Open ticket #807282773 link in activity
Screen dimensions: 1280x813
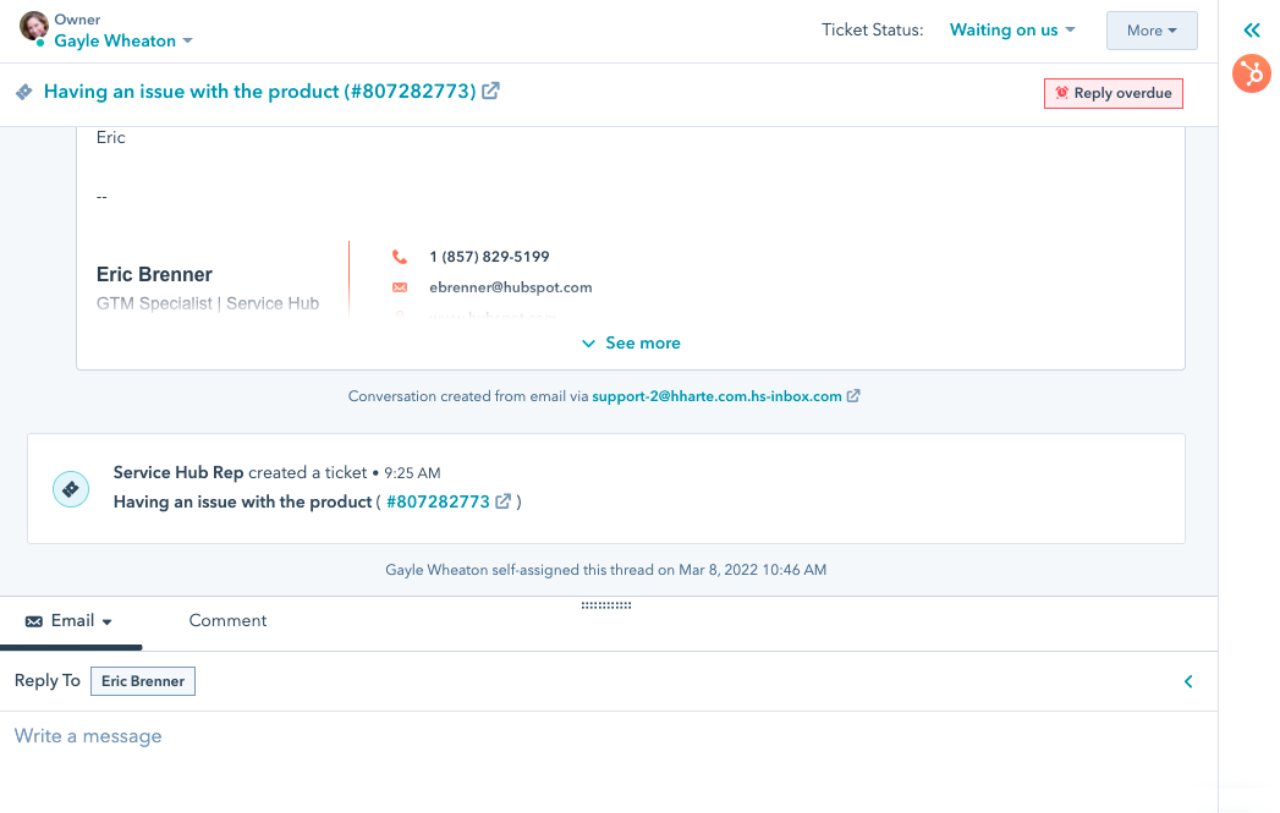click(438, 501)
